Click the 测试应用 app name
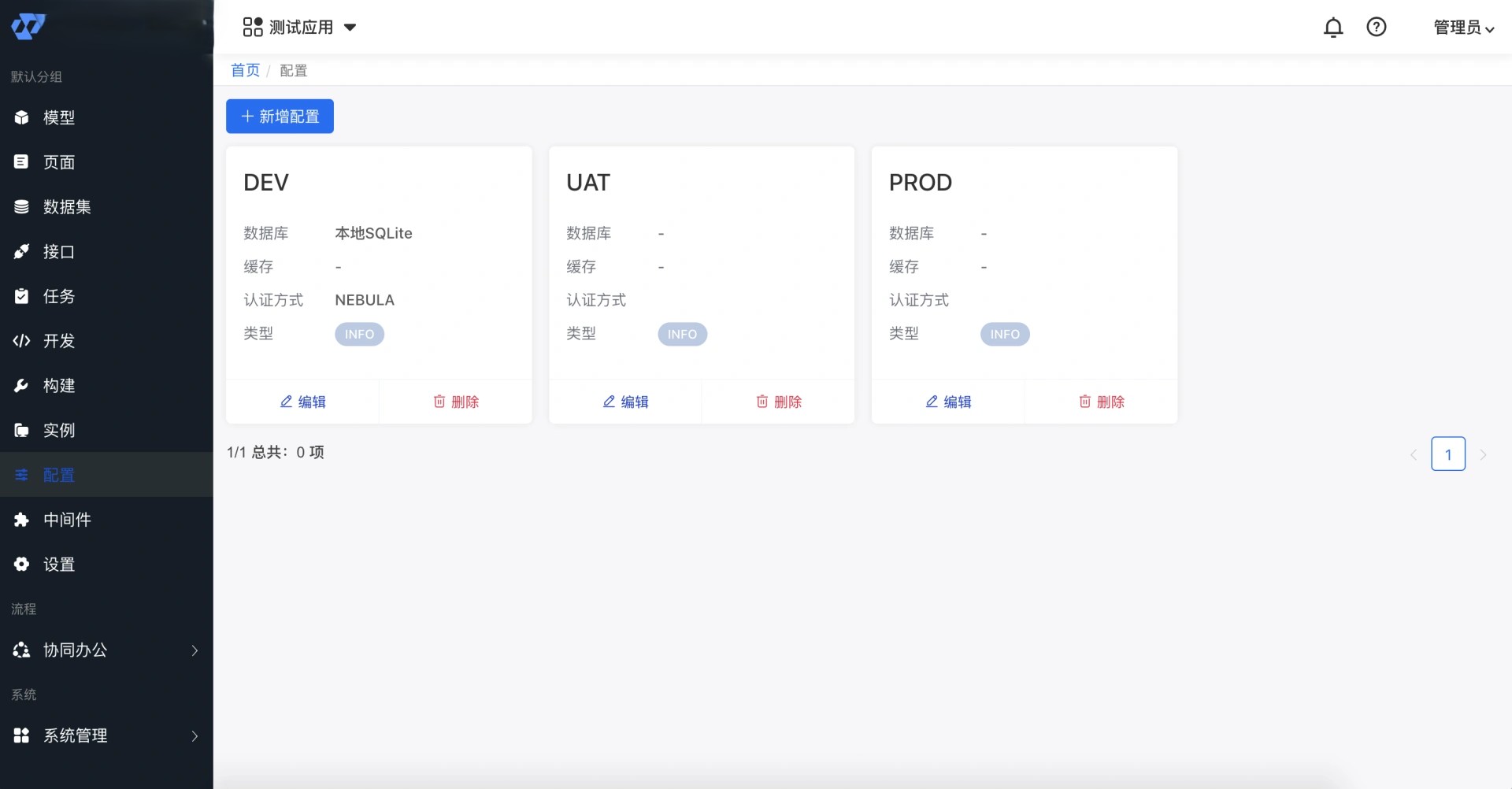 coord(302,28)
